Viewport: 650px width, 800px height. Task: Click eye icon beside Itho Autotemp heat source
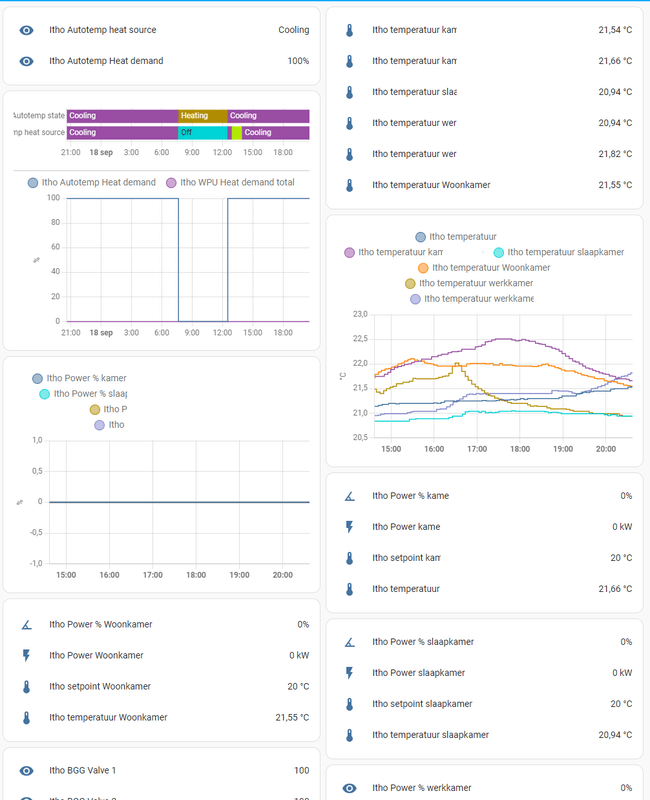26,30
